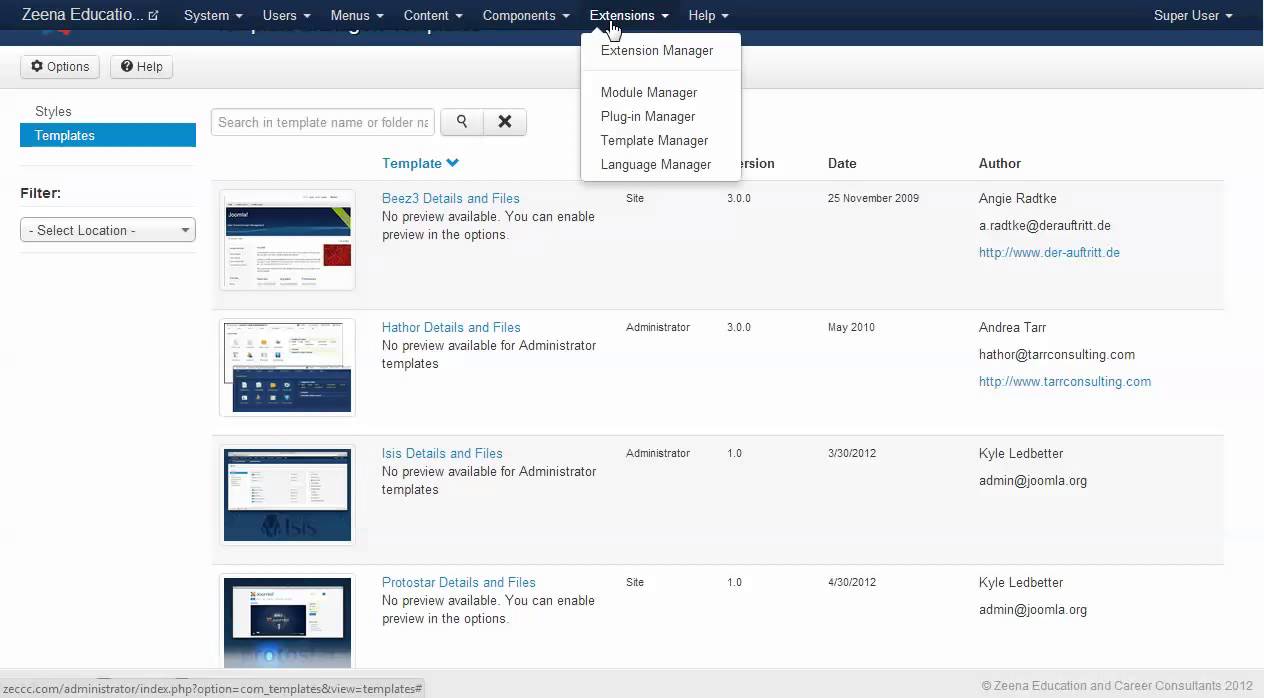Choose Template Manager from Extensions menu

pyautogui.click(x=654, y=140)
